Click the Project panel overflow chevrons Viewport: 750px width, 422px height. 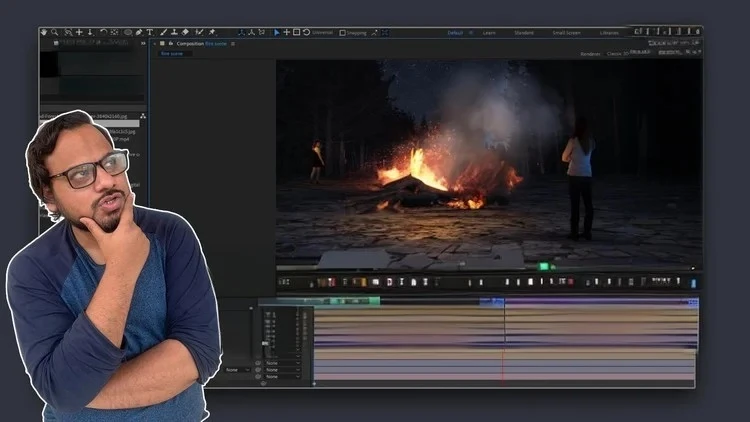(142, 44)
